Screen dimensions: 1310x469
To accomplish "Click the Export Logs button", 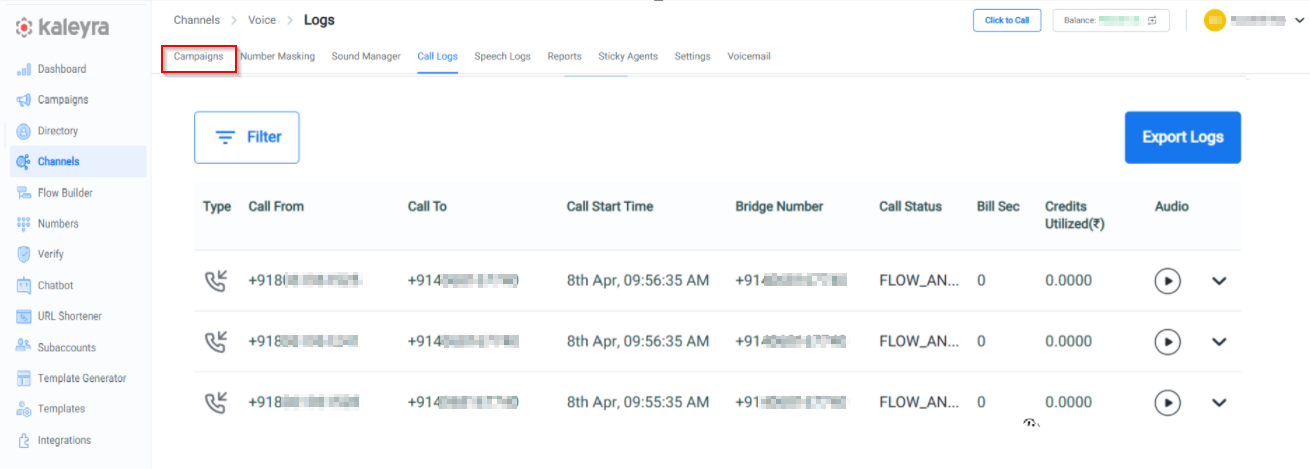I will 1182,137.
